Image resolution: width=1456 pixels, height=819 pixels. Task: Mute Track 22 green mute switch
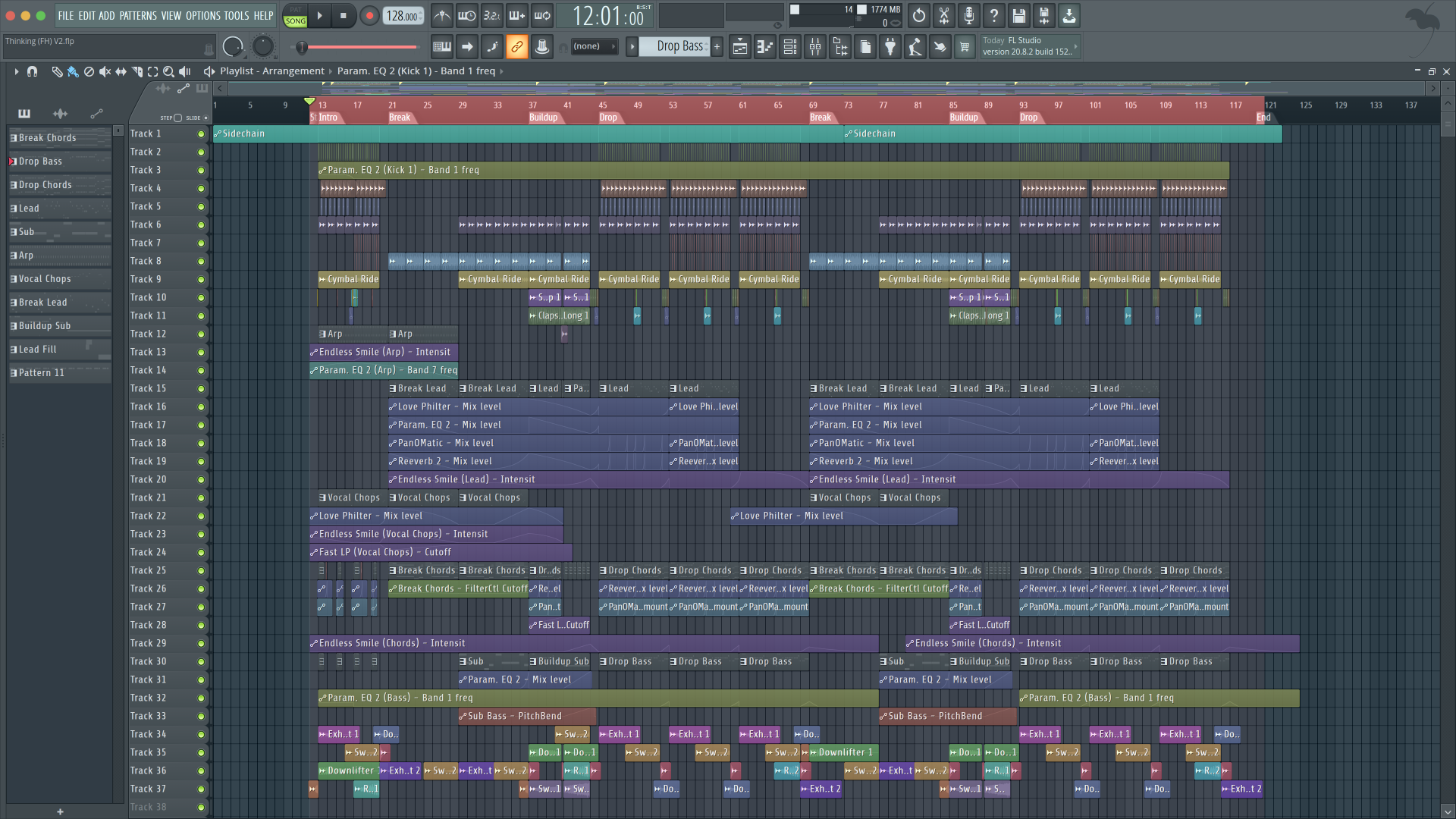(x=201, y=516)
